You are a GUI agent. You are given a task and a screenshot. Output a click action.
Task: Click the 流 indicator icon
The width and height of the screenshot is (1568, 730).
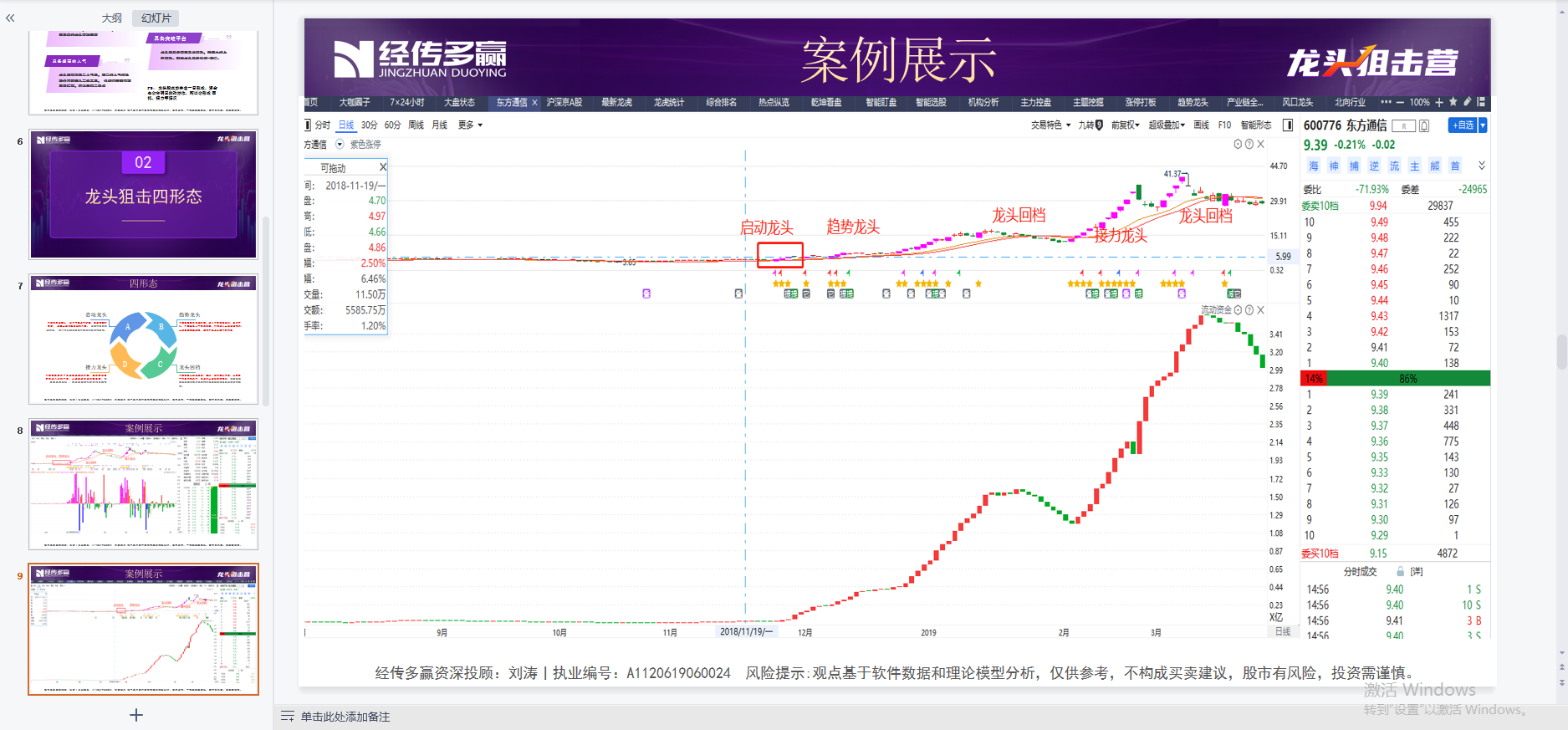[x=1394, y=166]
